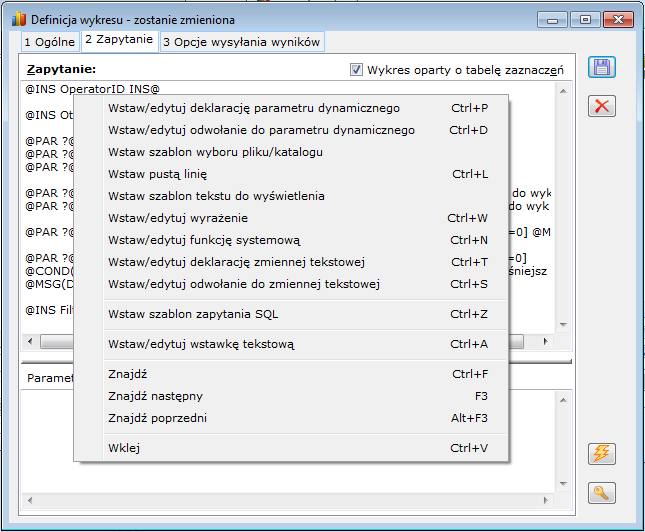Minimize the Definicja wykresu window
The image size is (645, 532).
[x=552, y=20]
